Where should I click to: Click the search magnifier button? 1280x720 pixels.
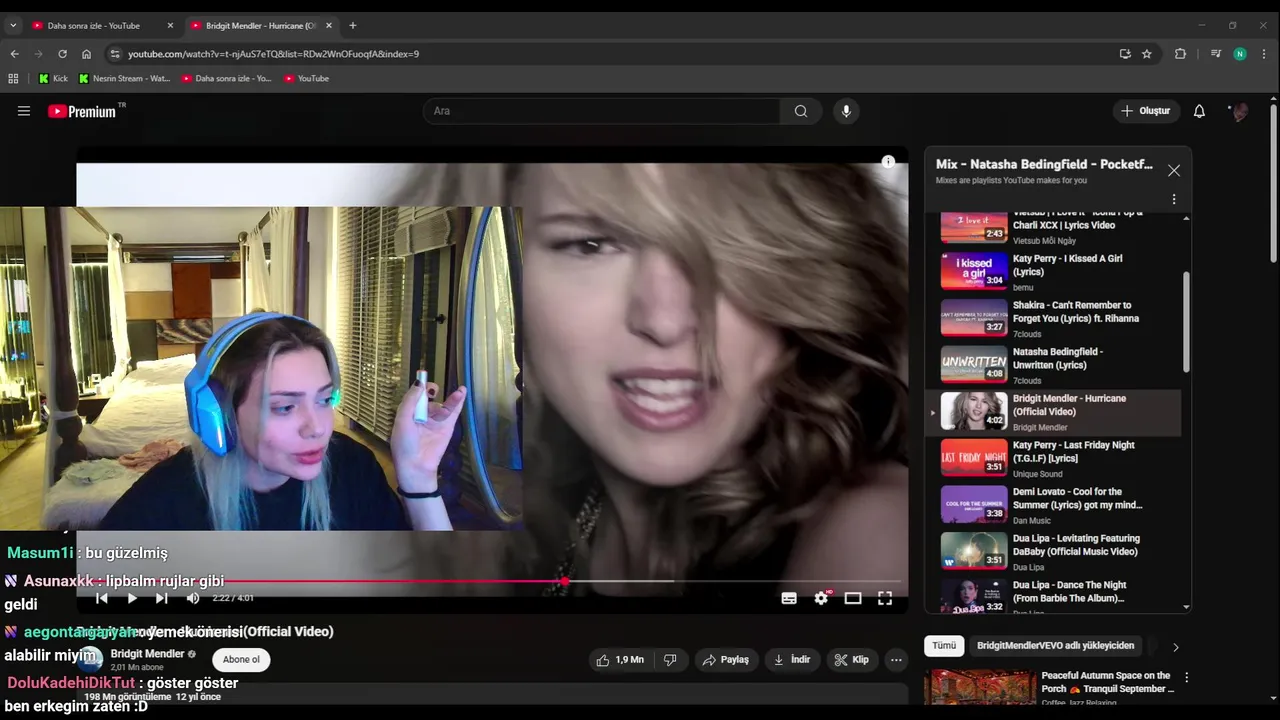(x=801, y=111)
